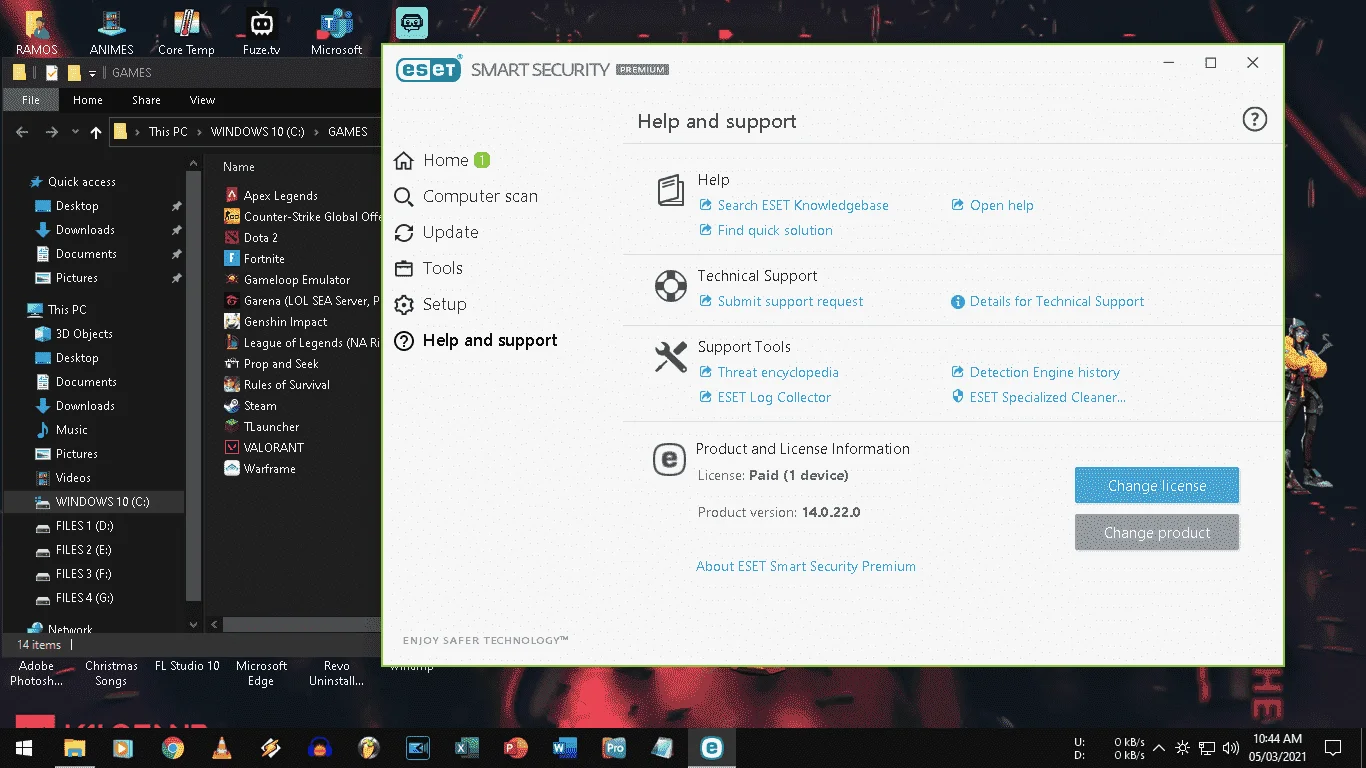Open View tab in File Explorer

point(202,100)
